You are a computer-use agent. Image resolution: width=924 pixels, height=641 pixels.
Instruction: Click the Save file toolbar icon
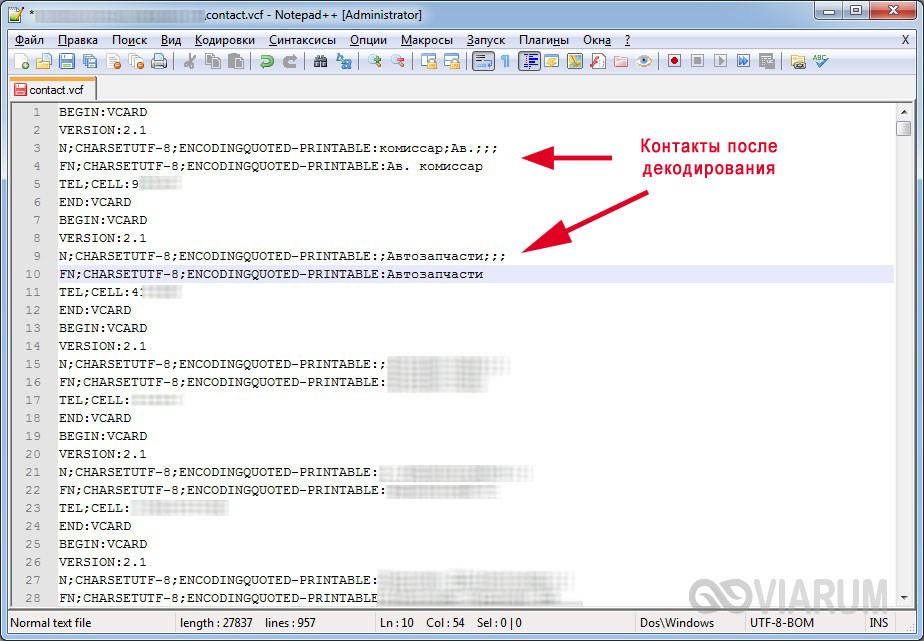click(67, 62)
